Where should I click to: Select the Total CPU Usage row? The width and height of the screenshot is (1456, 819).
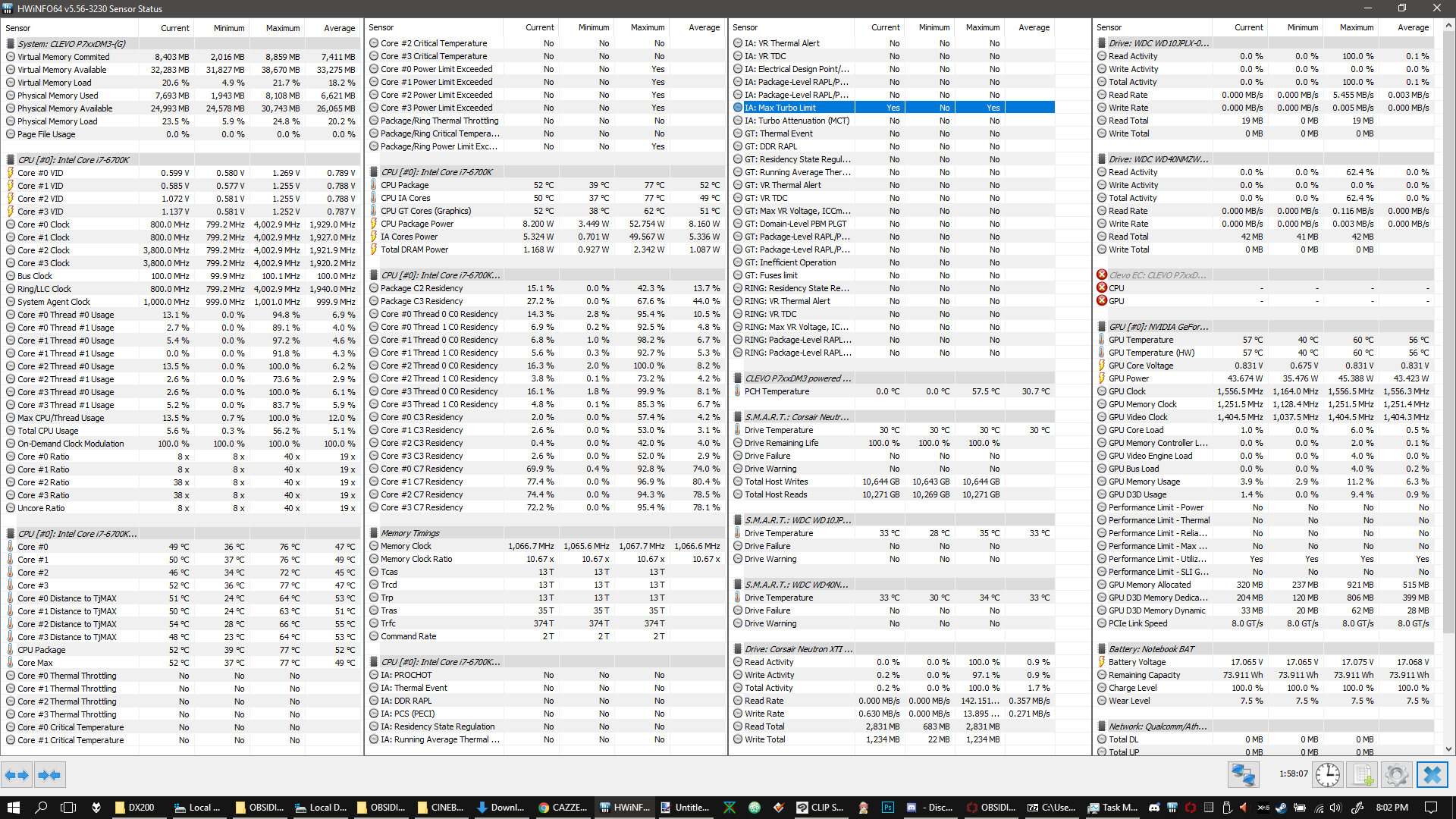[180, 431]
